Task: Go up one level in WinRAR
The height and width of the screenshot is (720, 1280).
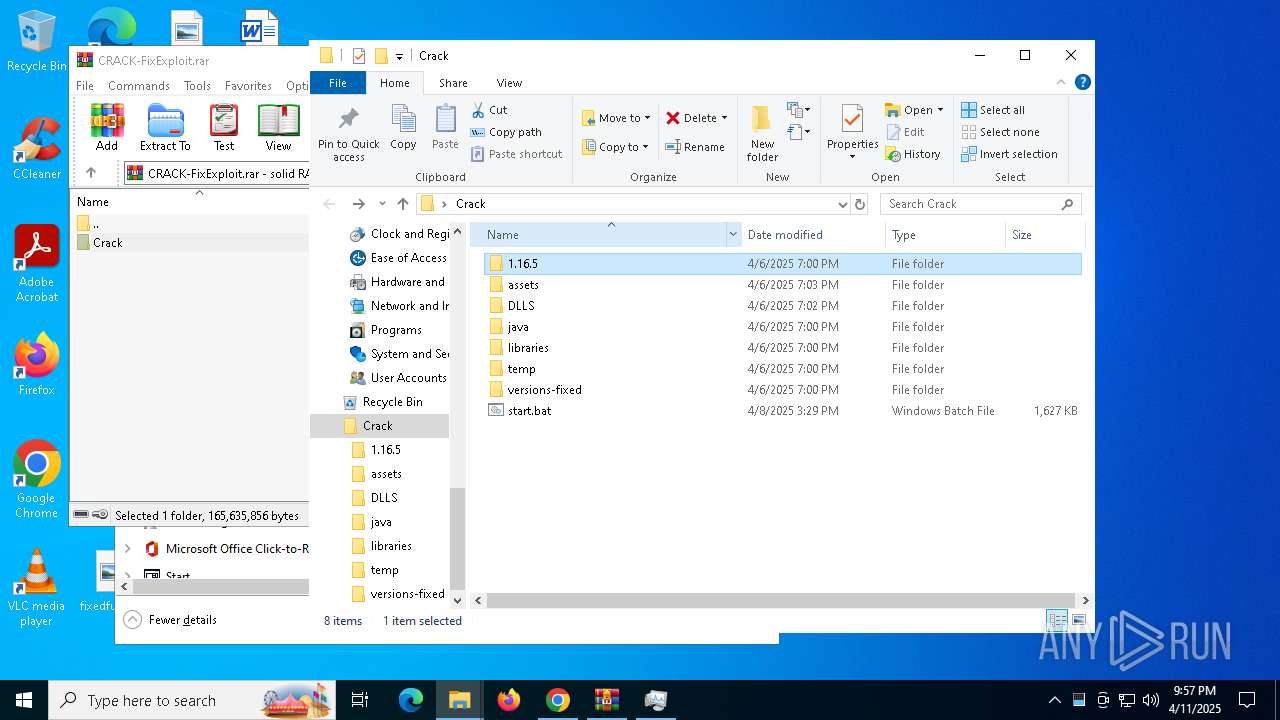Action: tap(91, 173)
